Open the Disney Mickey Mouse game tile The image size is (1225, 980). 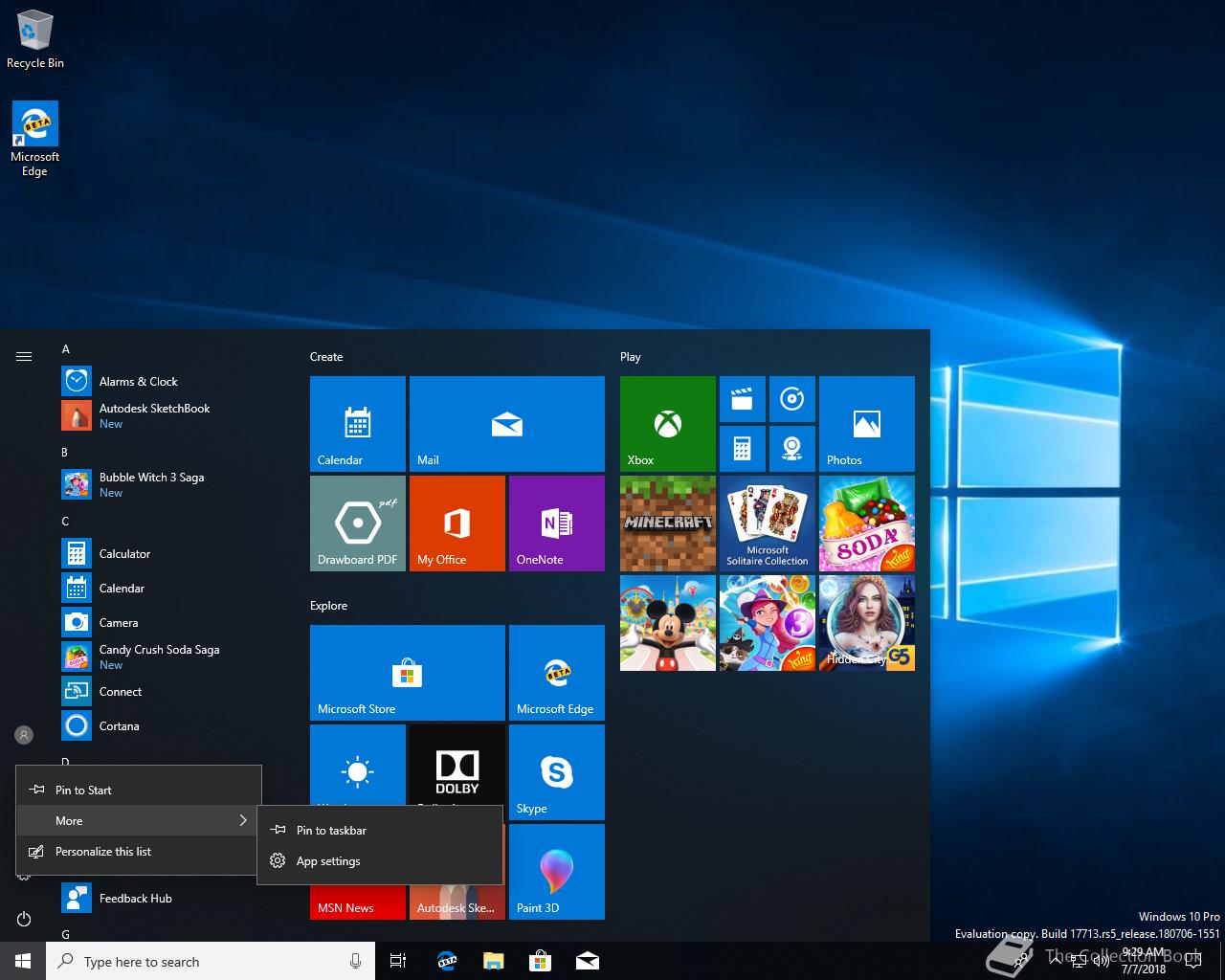(668, 623)
